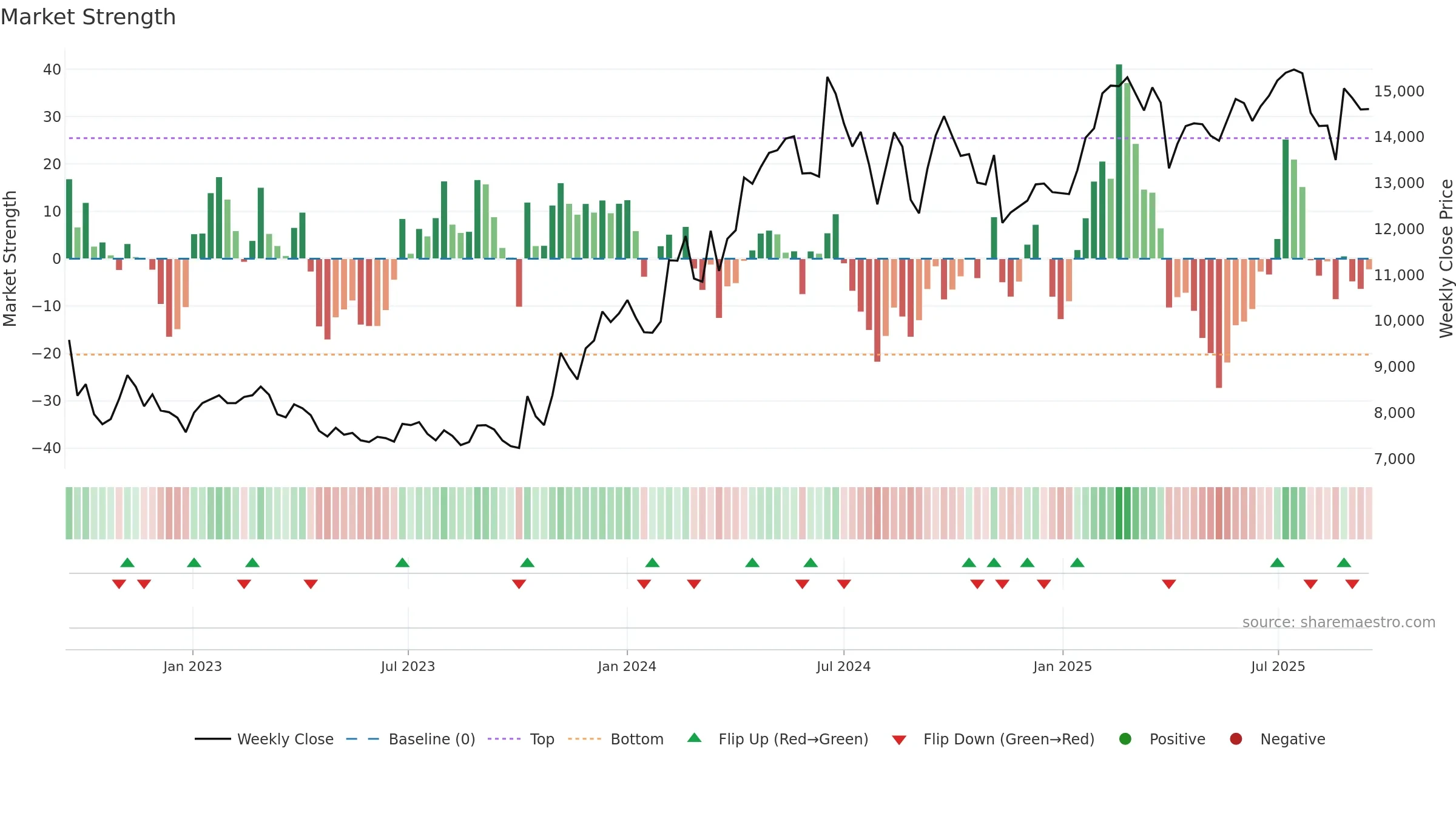Select the Jul 2024 x-axis label
Viewport: 1456px width, 819px height.
click(x=843, y=666)
